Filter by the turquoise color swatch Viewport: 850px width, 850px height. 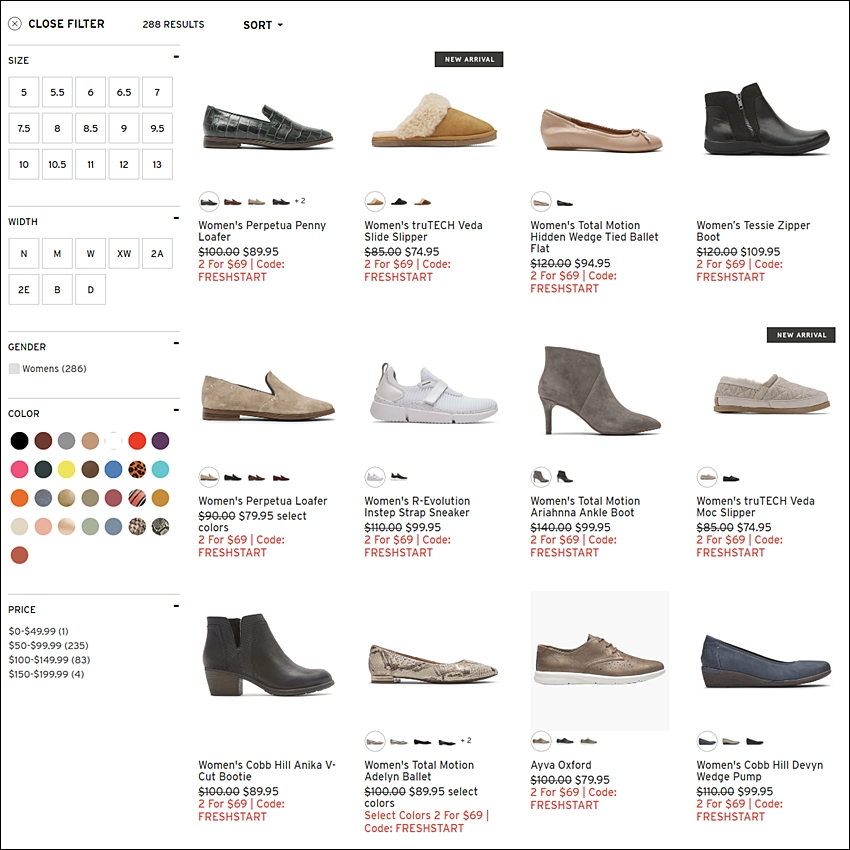click(x=160, y=469)
